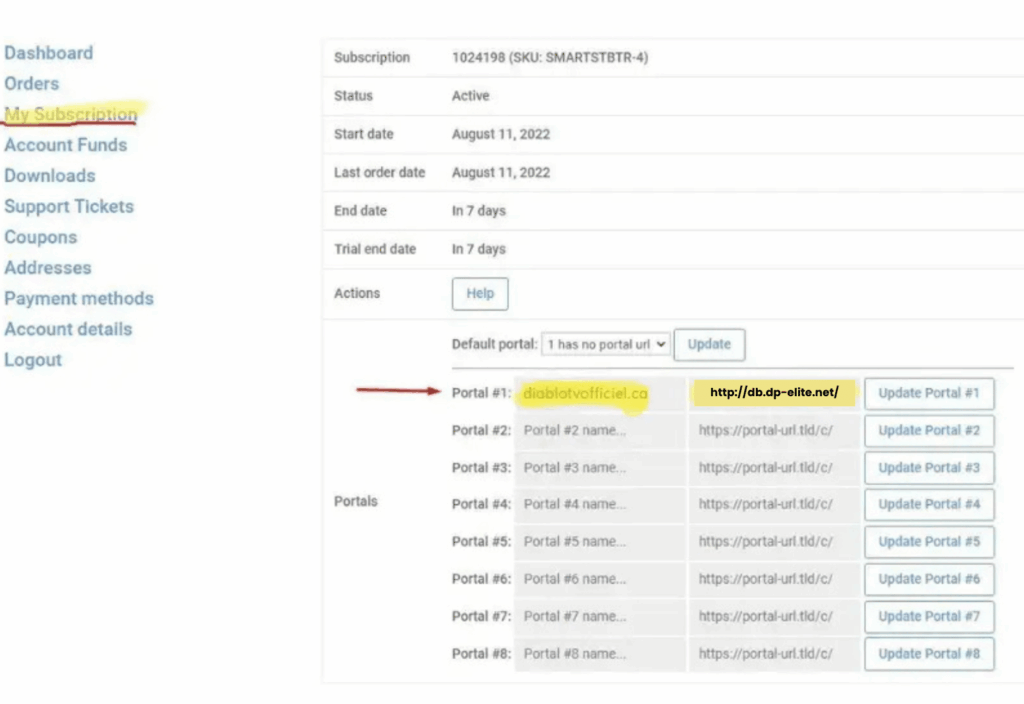Viewport: 1024px width, 704px height.
Task: Click Logout in sidebar
Action: click(32, 360)
